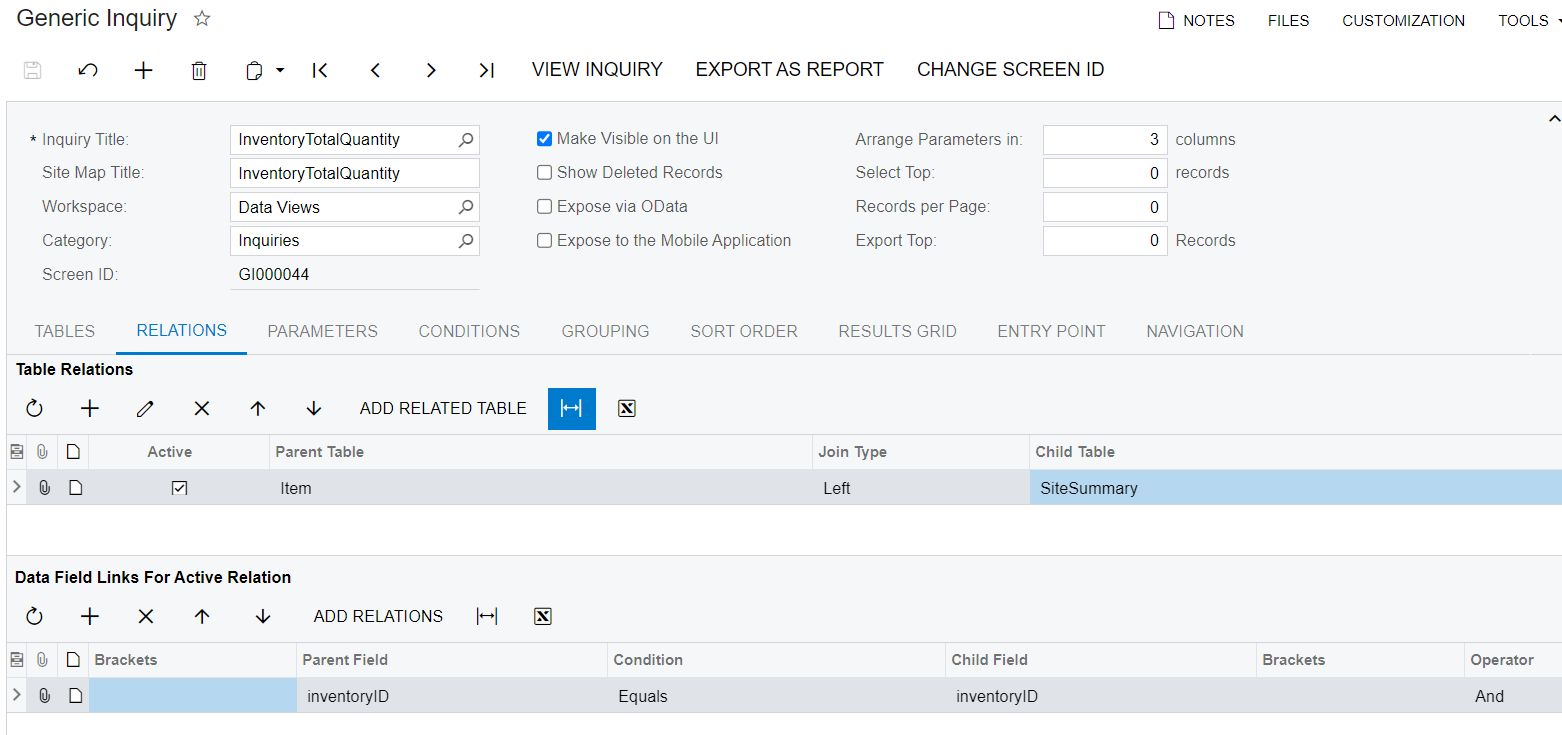Refresh the Table Relations grid
Viewport: 1562px width, 735px height.
pyautogui.click(x=34, y=408)
